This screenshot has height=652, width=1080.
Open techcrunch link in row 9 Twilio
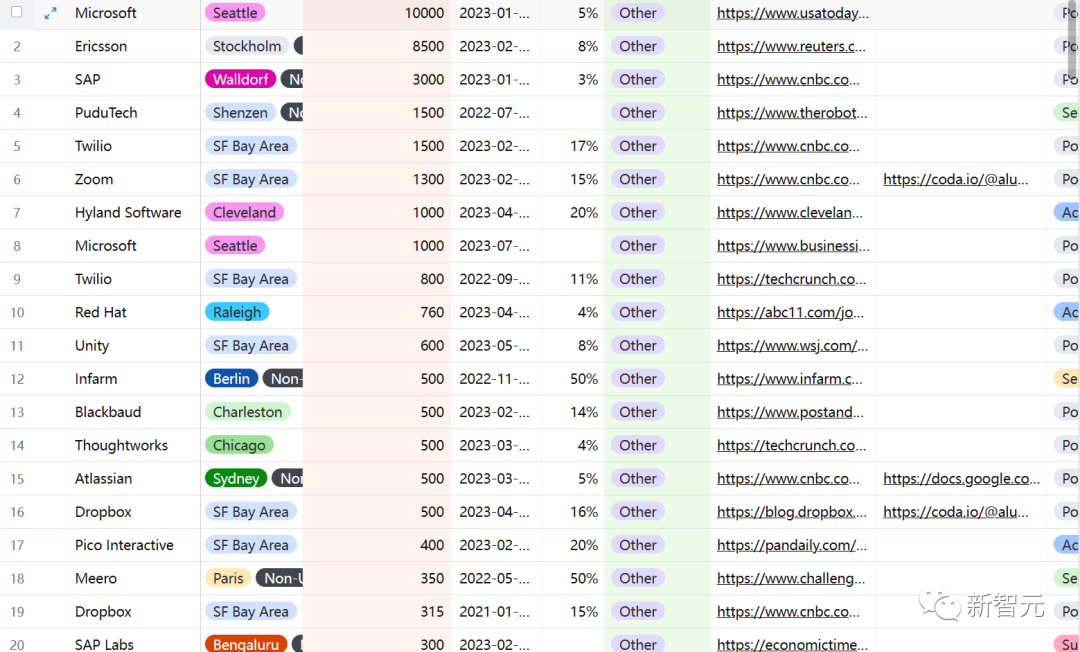click(791, 280)
